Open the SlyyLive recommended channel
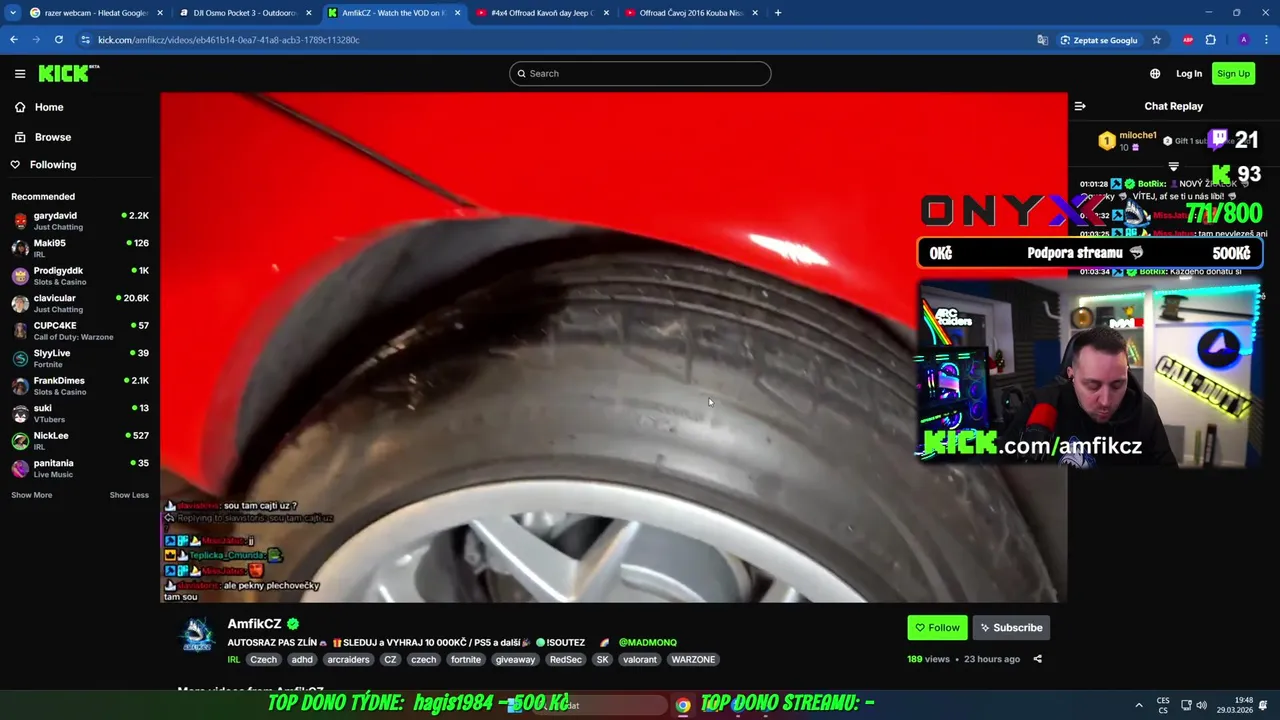Screen dimensions: 1280x720 click(x=80, y=358)
